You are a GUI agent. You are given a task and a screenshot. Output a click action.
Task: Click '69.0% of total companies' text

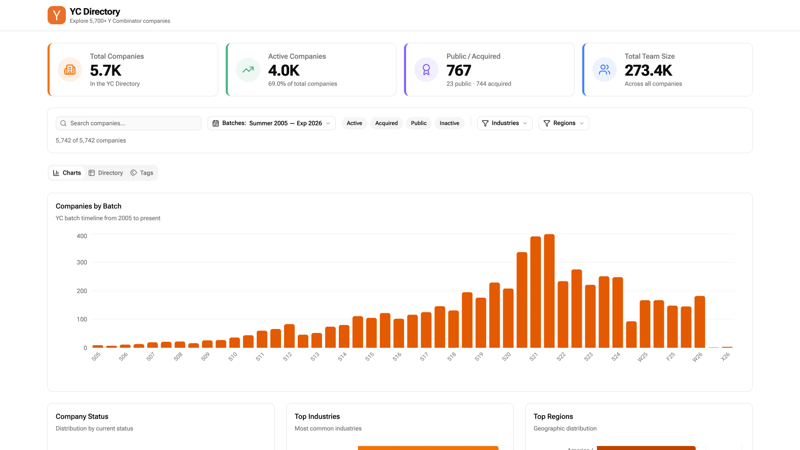[303, 84]
